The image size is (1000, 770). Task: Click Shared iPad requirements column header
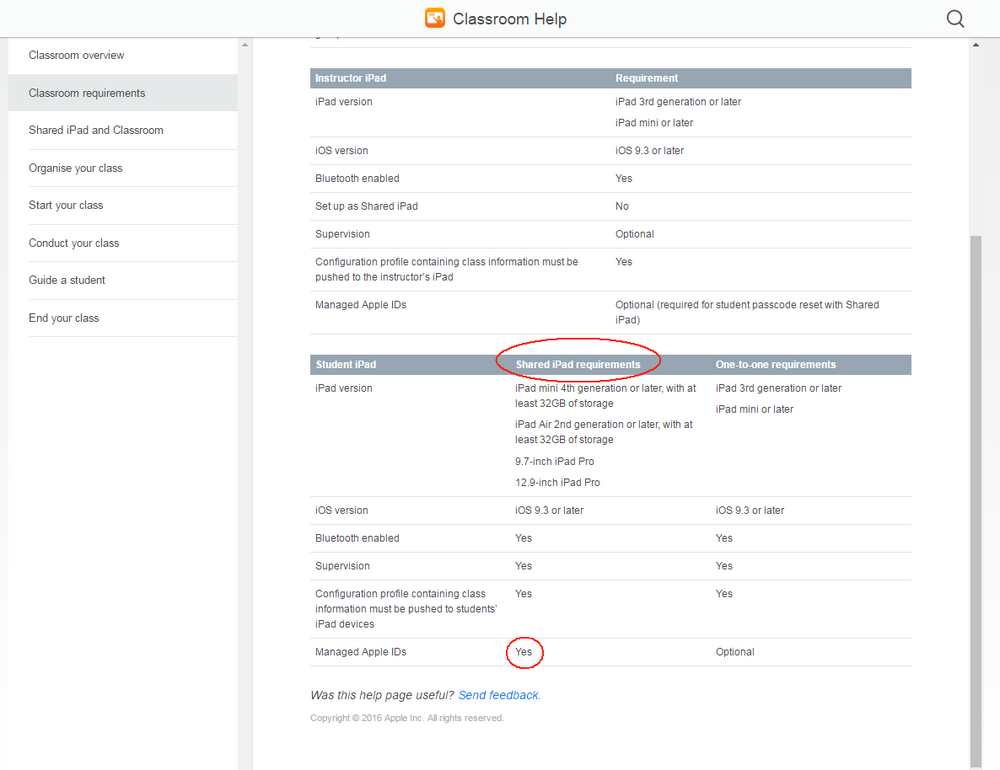pyautogui.click(x=578, y=365)
